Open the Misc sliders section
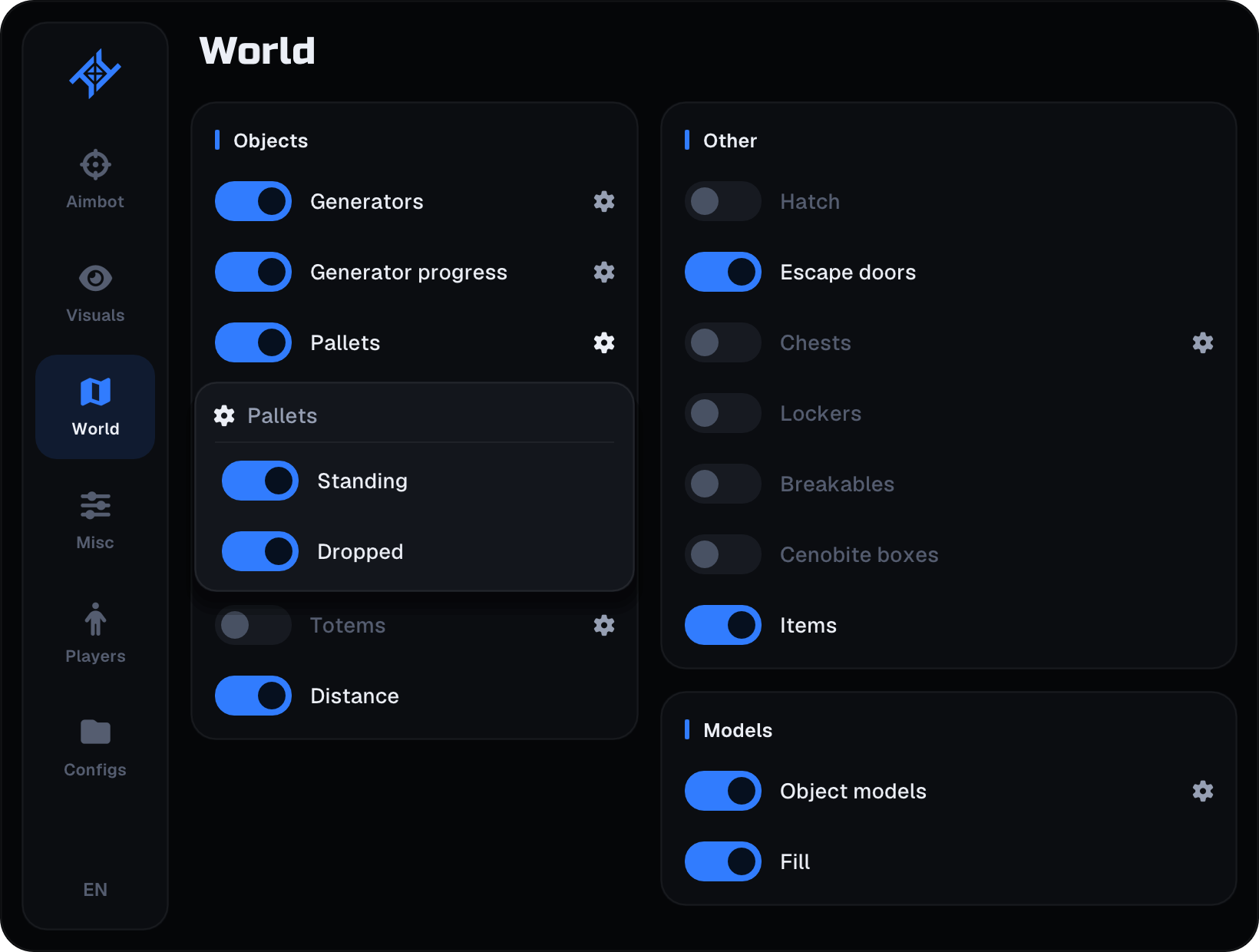Viewport: 1259px width, 952px height. coord(95,521)
